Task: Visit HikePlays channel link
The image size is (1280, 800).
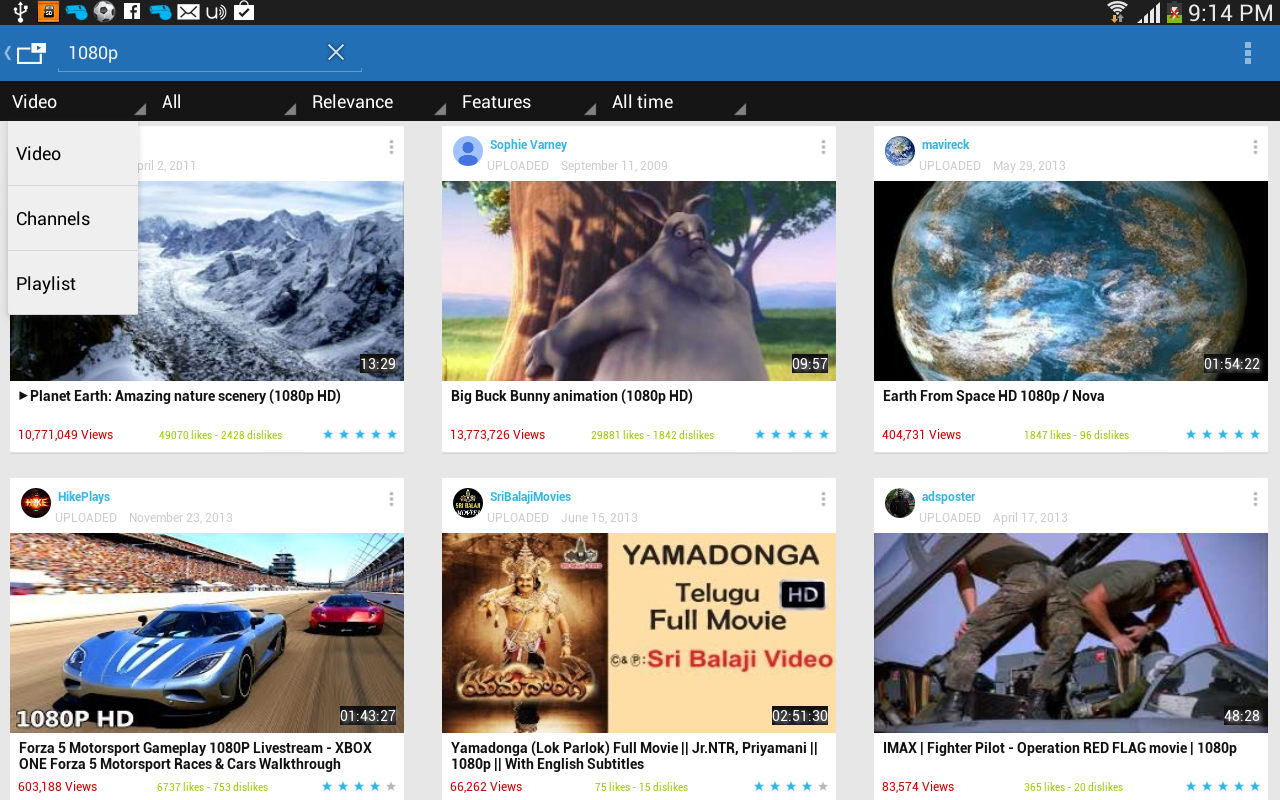Action: tap(84, 497)
